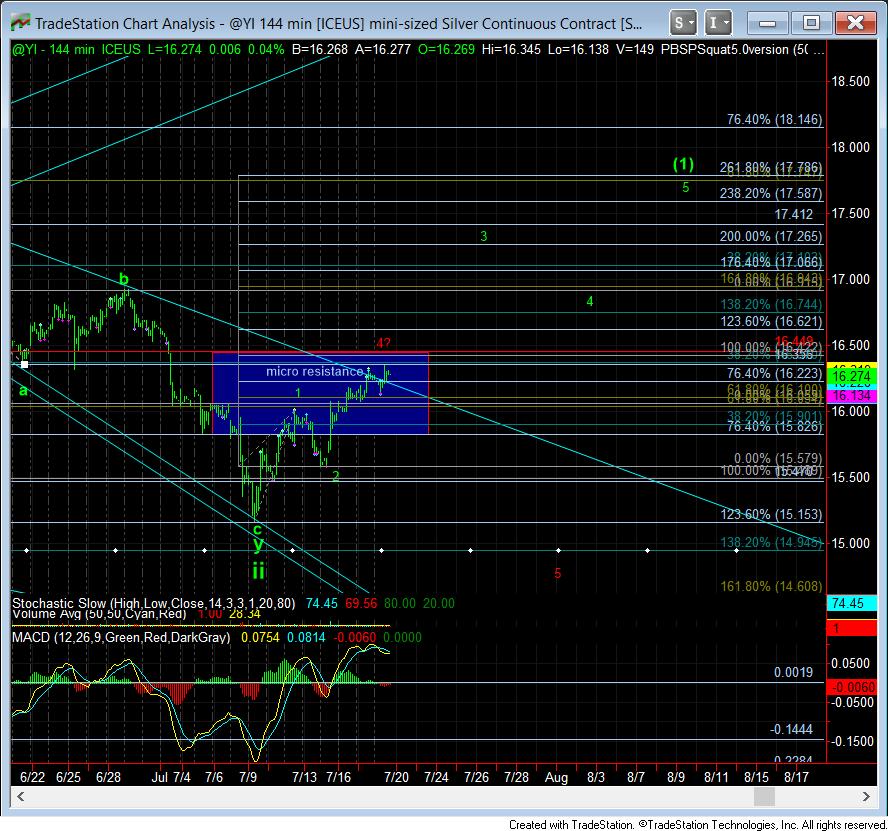
Task: Select the red '5' wave label
Action: [557, 573]
